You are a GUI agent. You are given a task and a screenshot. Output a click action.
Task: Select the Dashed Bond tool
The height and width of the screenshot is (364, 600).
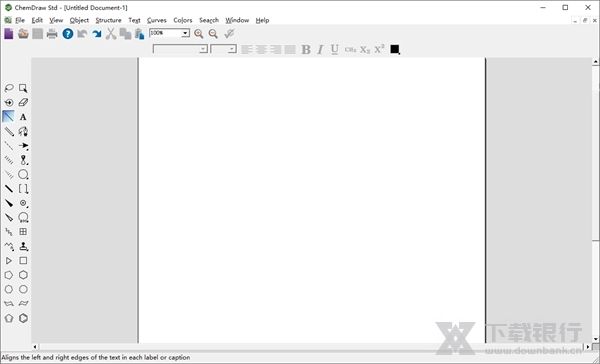(x=9, y=146)
